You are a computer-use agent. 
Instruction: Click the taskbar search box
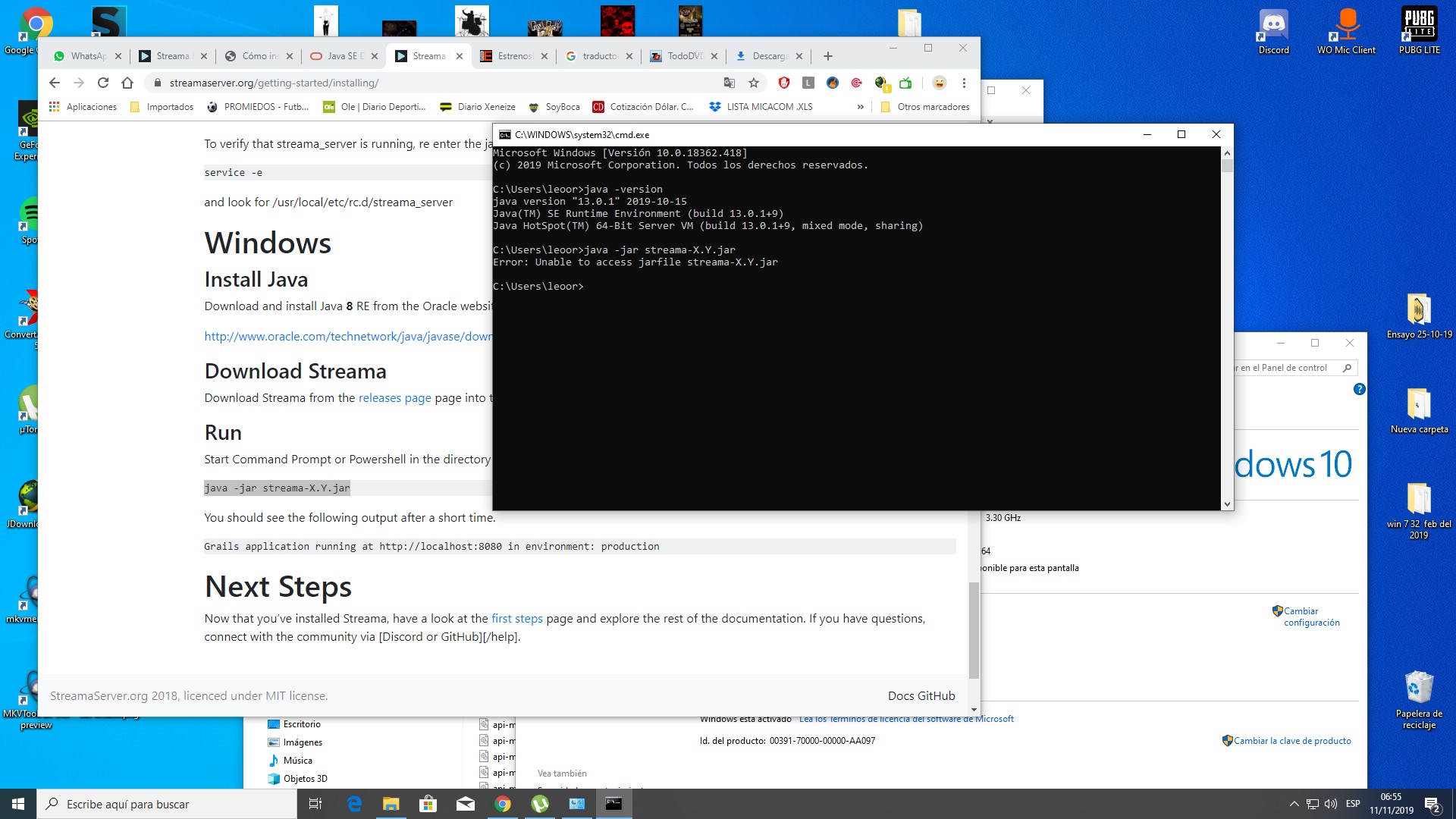[x=152, y=804]
